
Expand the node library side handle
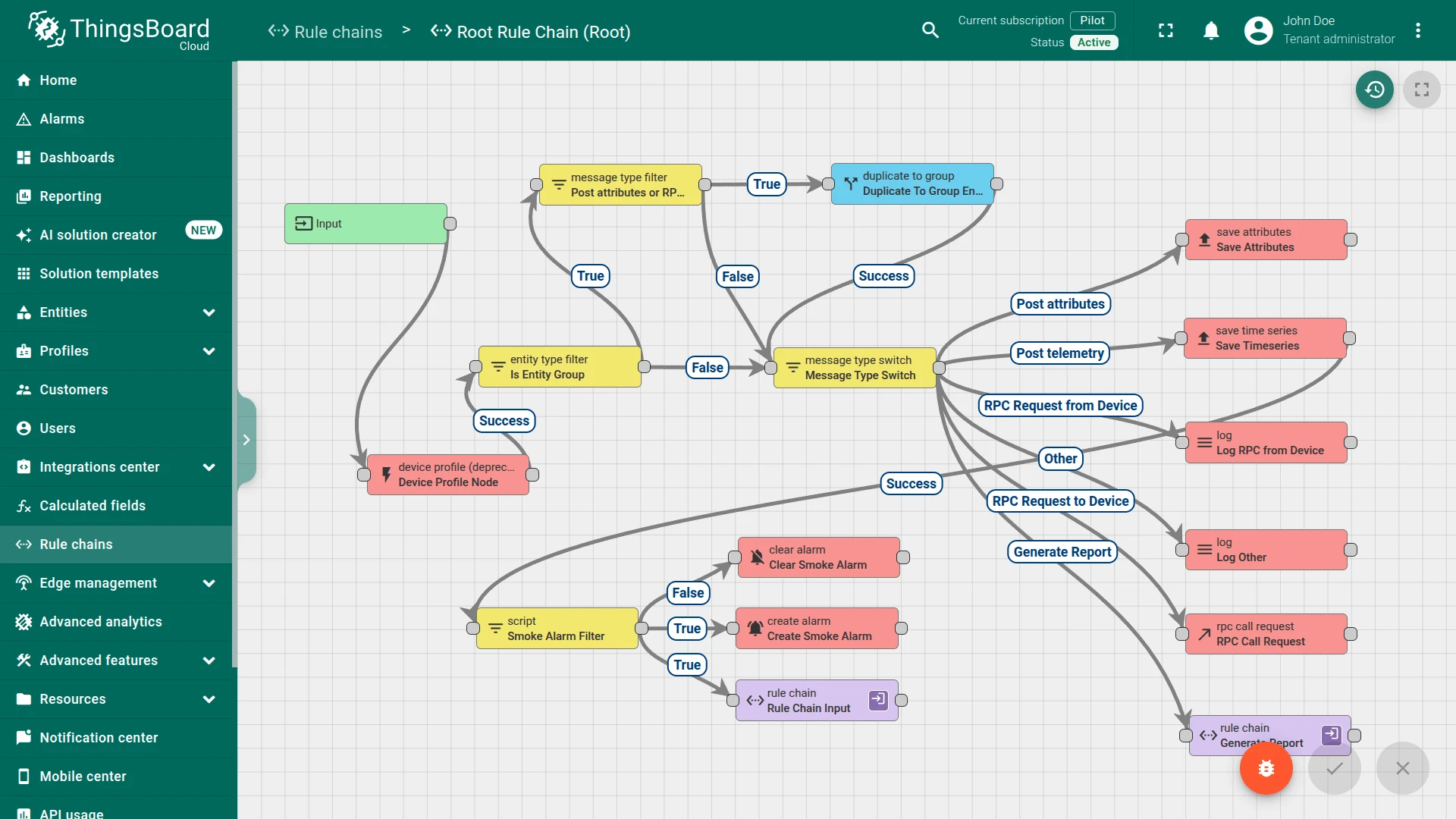point(246,440)
